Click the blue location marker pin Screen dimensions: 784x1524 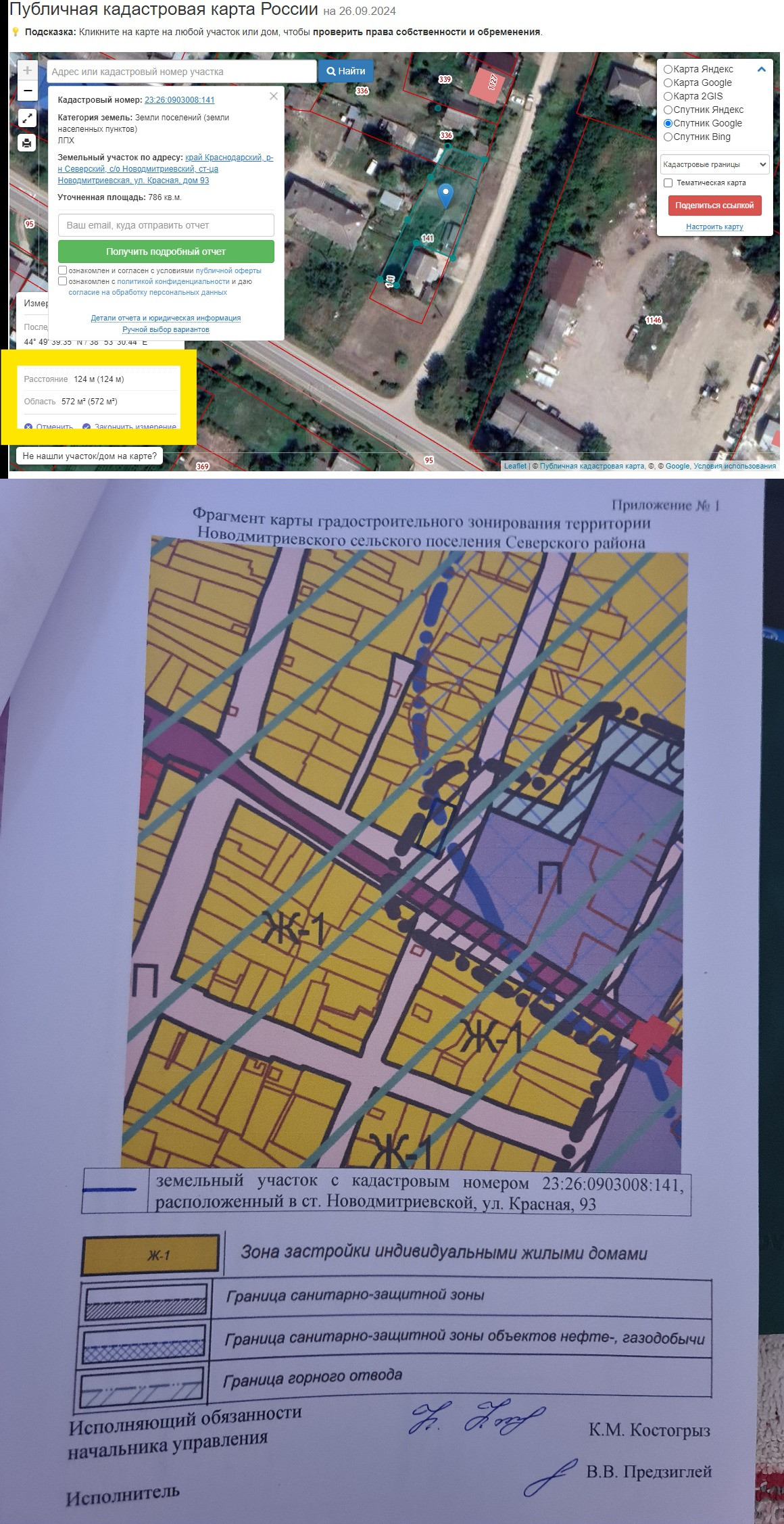[445, 195]
